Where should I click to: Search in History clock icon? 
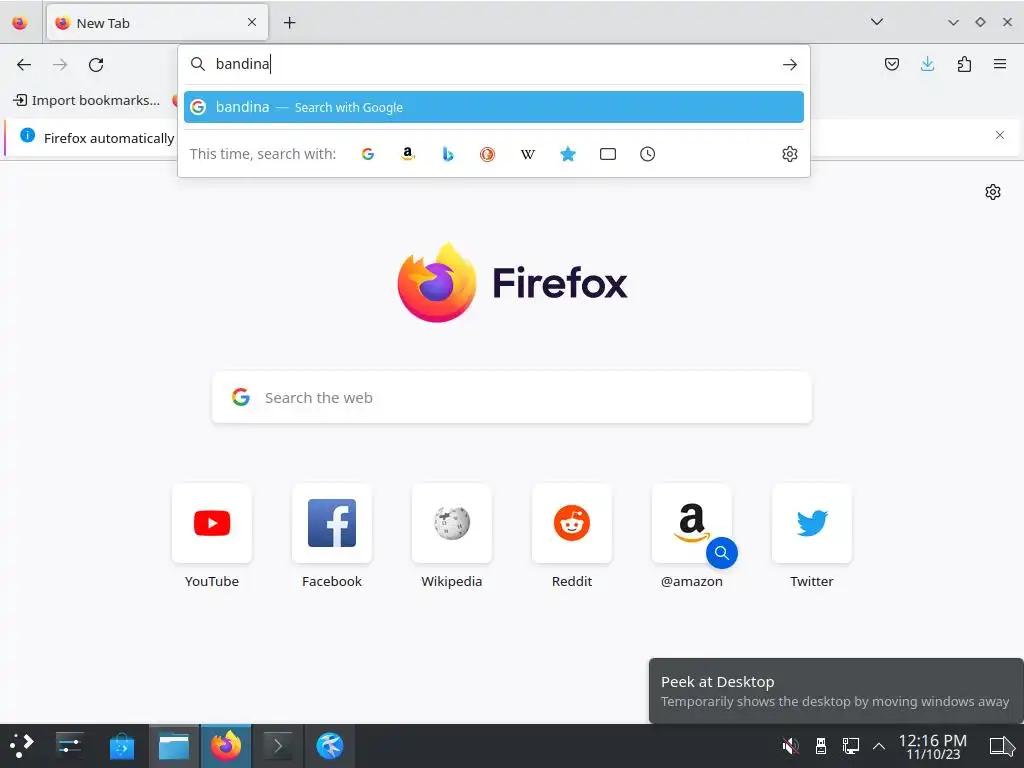[x=647, y=154]
